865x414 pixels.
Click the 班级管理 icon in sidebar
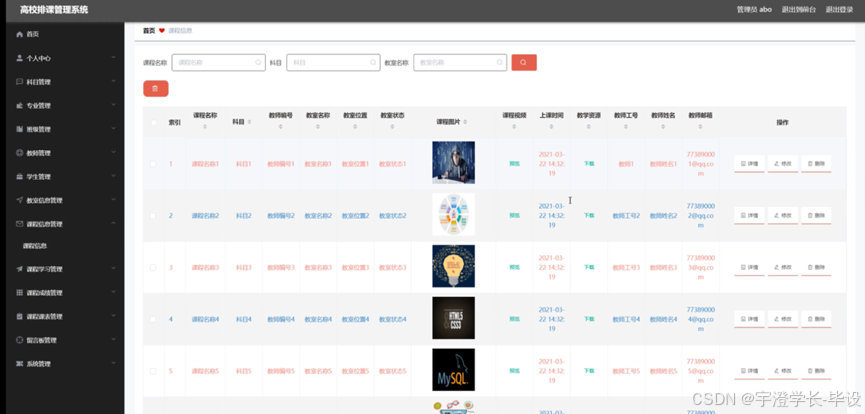tap(20, 129)
